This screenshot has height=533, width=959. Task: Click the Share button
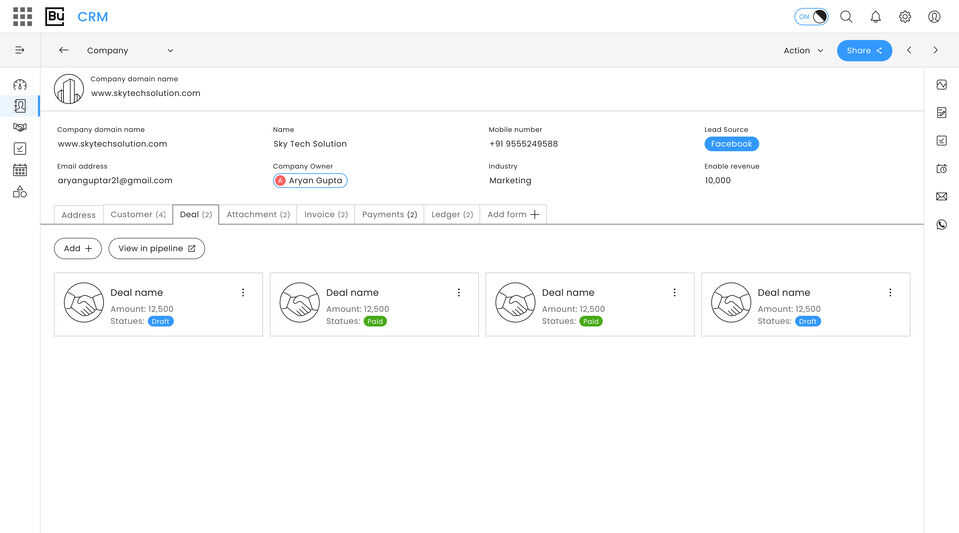click(x=864, y=50)
